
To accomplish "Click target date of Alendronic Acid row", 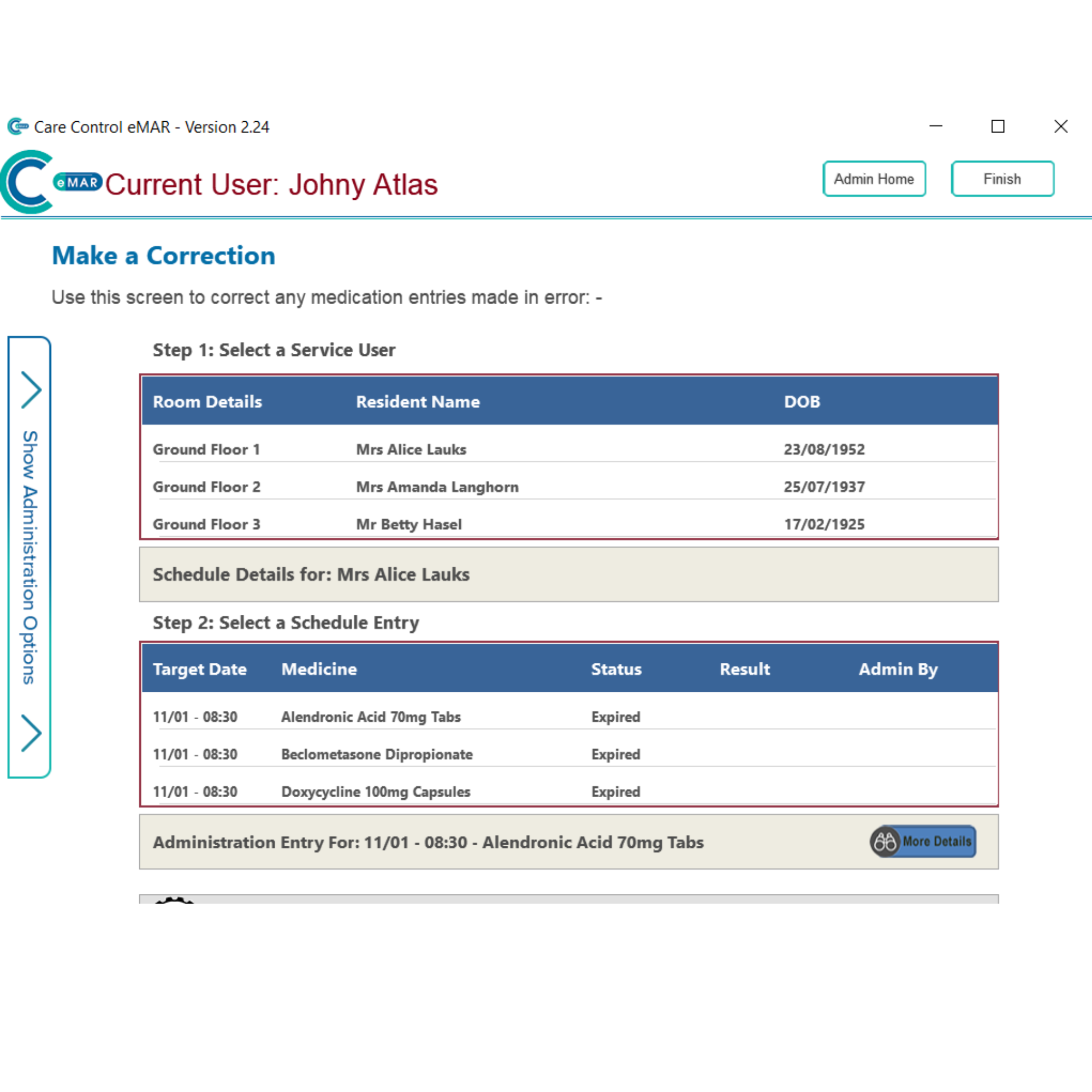I will (195, 717).
